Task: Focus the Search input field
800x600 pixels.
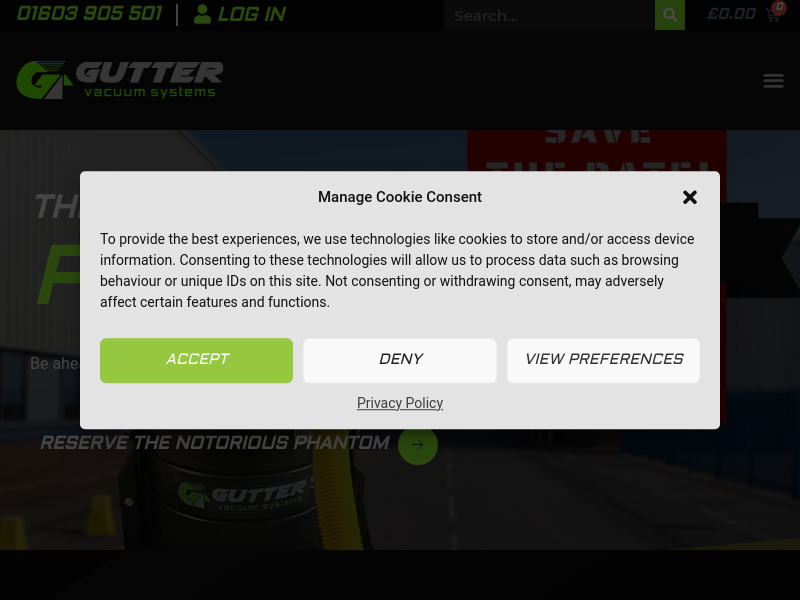Action: 549,15
